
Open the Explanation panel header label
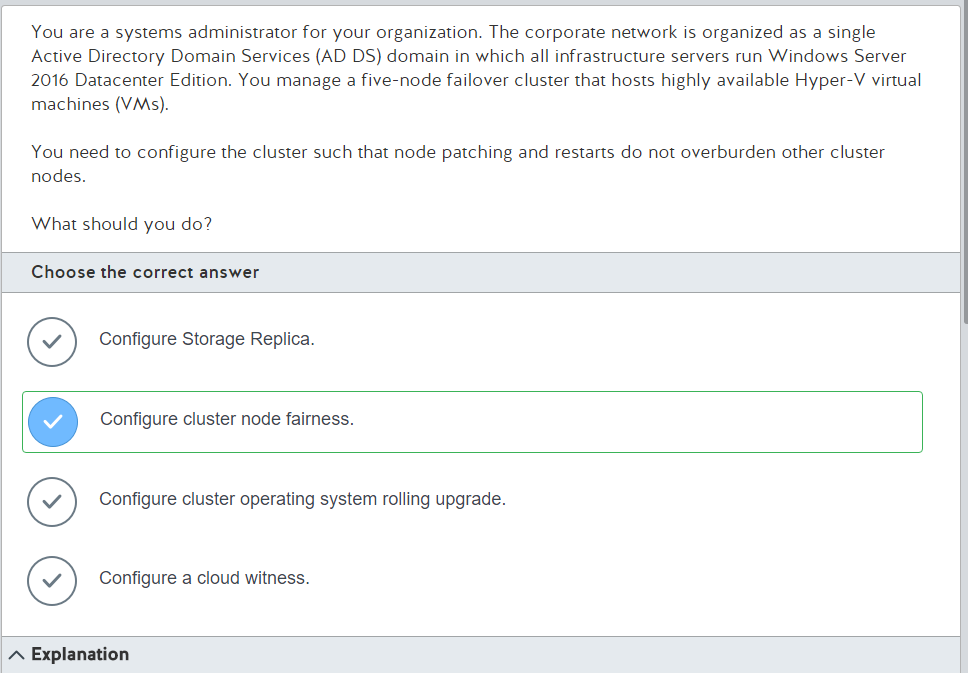tap(80, 654)
